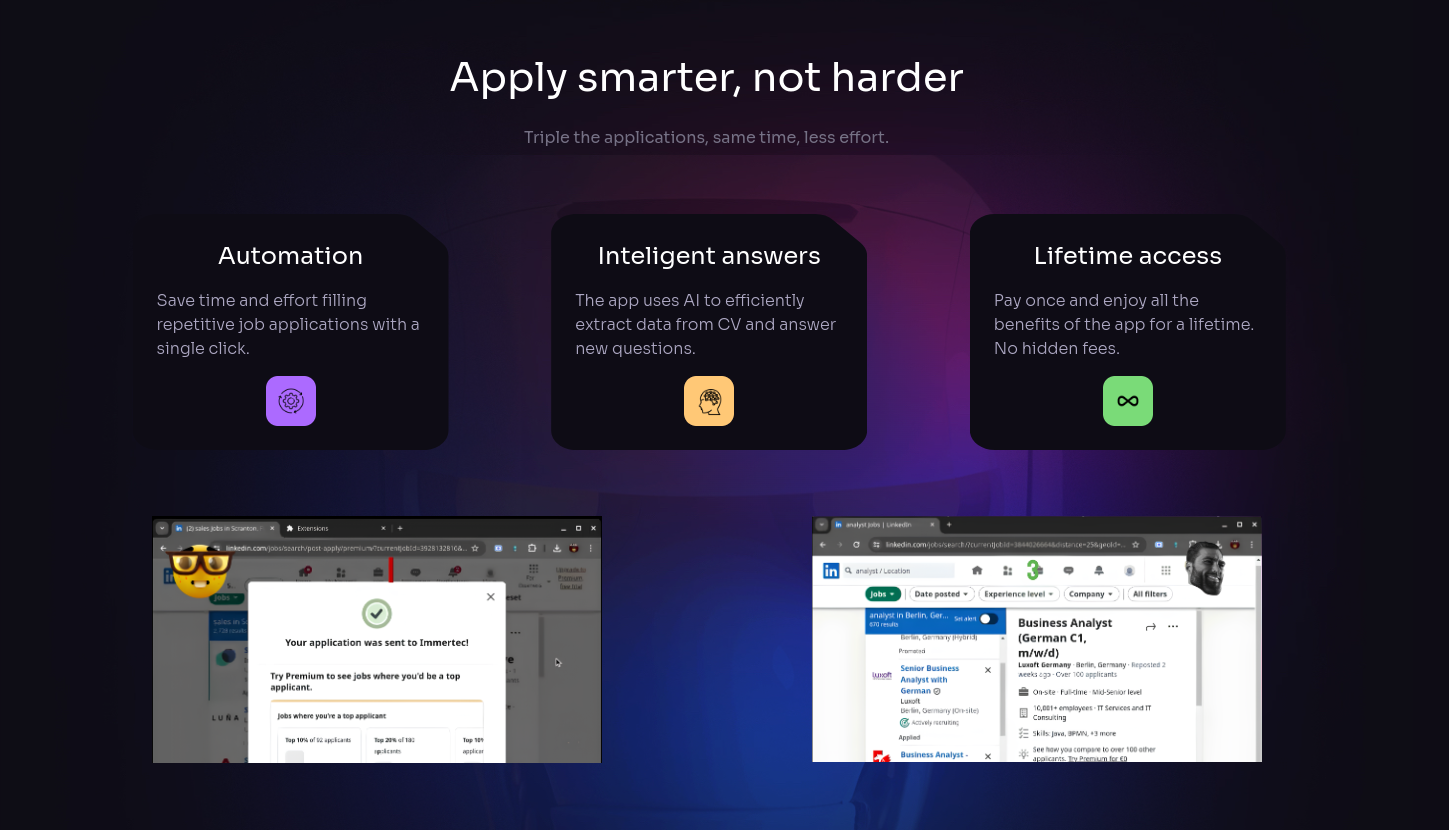Click back arrow in analyst demo browser
Screen dimensions: 1449x830
tap(823, 544)
